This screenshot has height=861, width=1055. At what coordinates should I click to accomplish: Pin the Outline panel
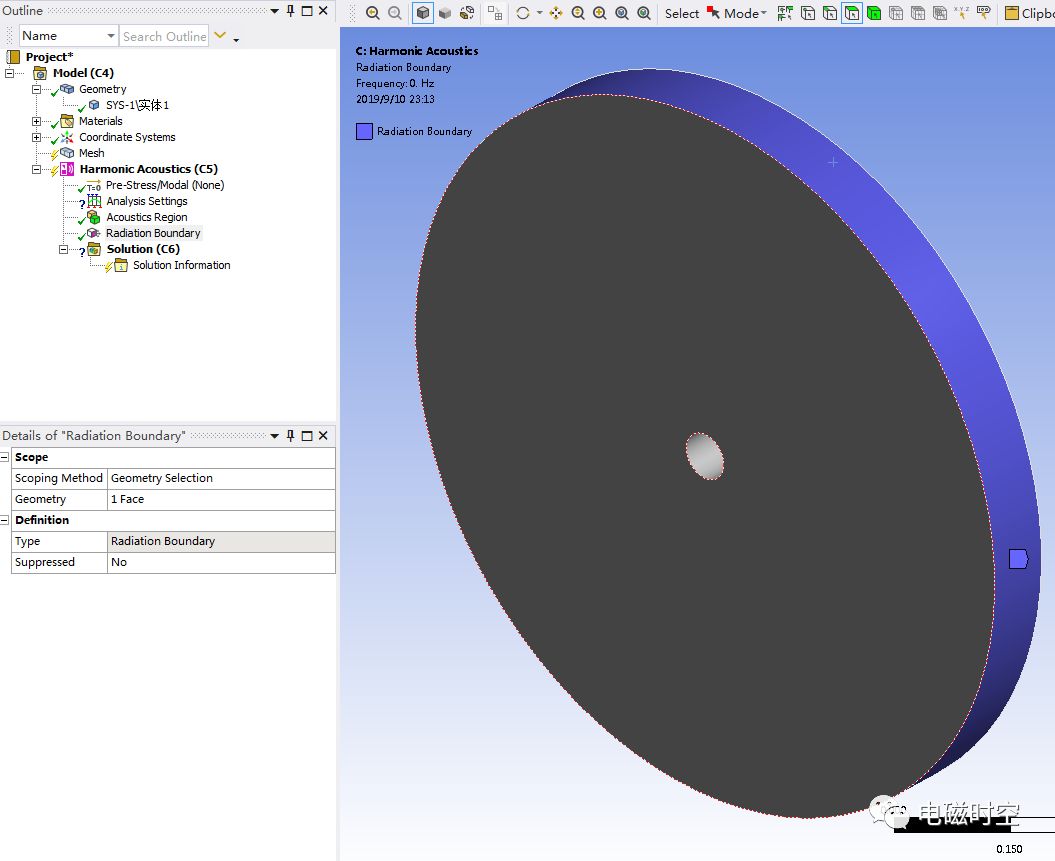click(x=291, y=11)
